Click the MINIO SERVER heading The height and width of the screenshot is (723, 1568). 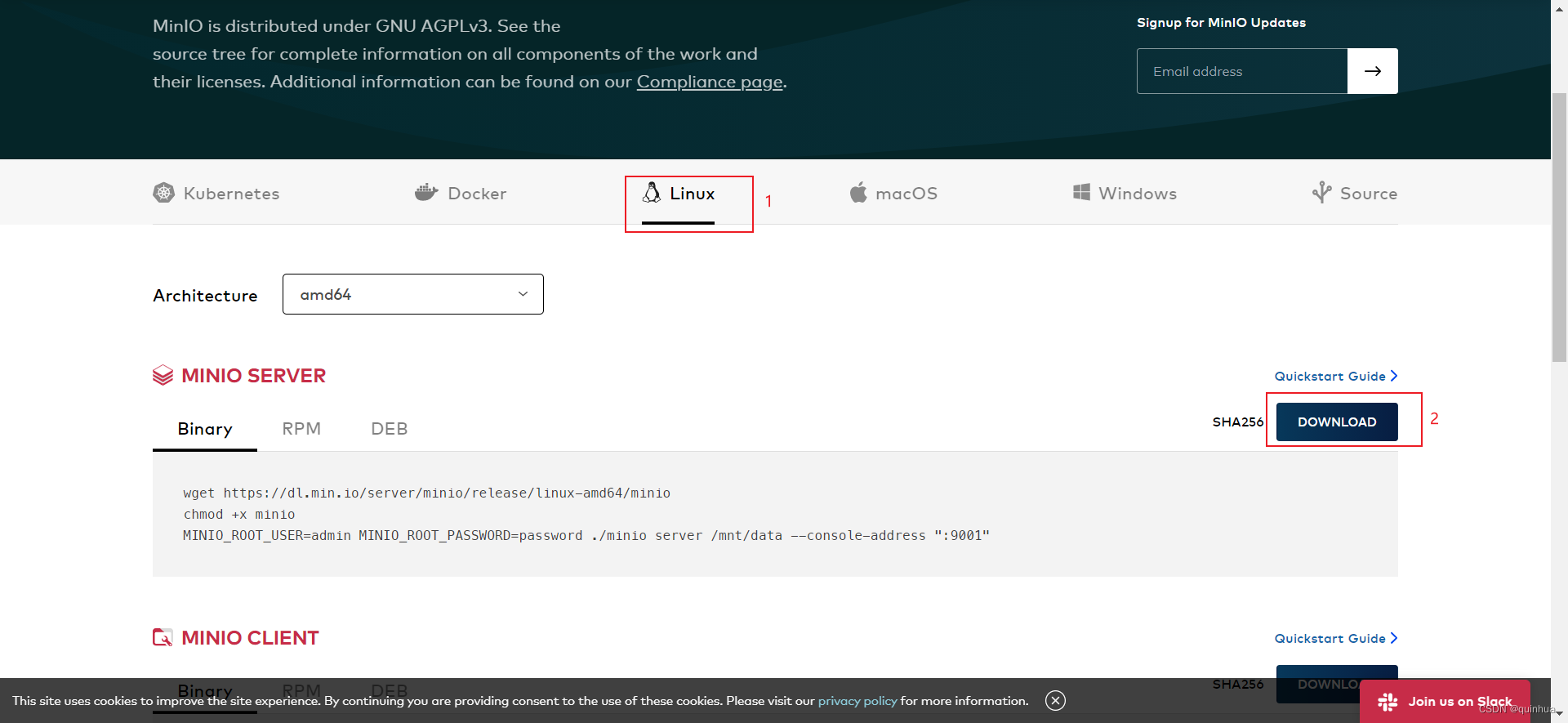click(x=254, y=376)
